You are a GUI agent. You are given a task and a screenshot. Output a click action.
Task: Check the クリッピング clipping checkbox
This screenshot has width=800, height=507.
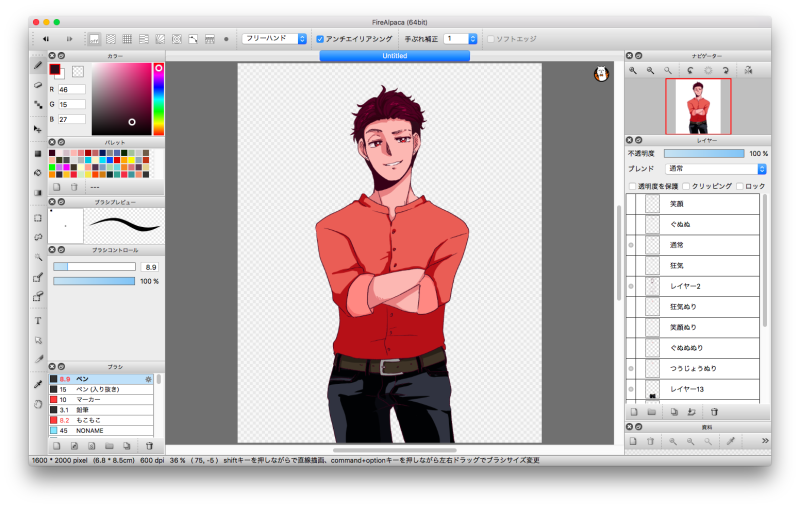click(686, 186)
